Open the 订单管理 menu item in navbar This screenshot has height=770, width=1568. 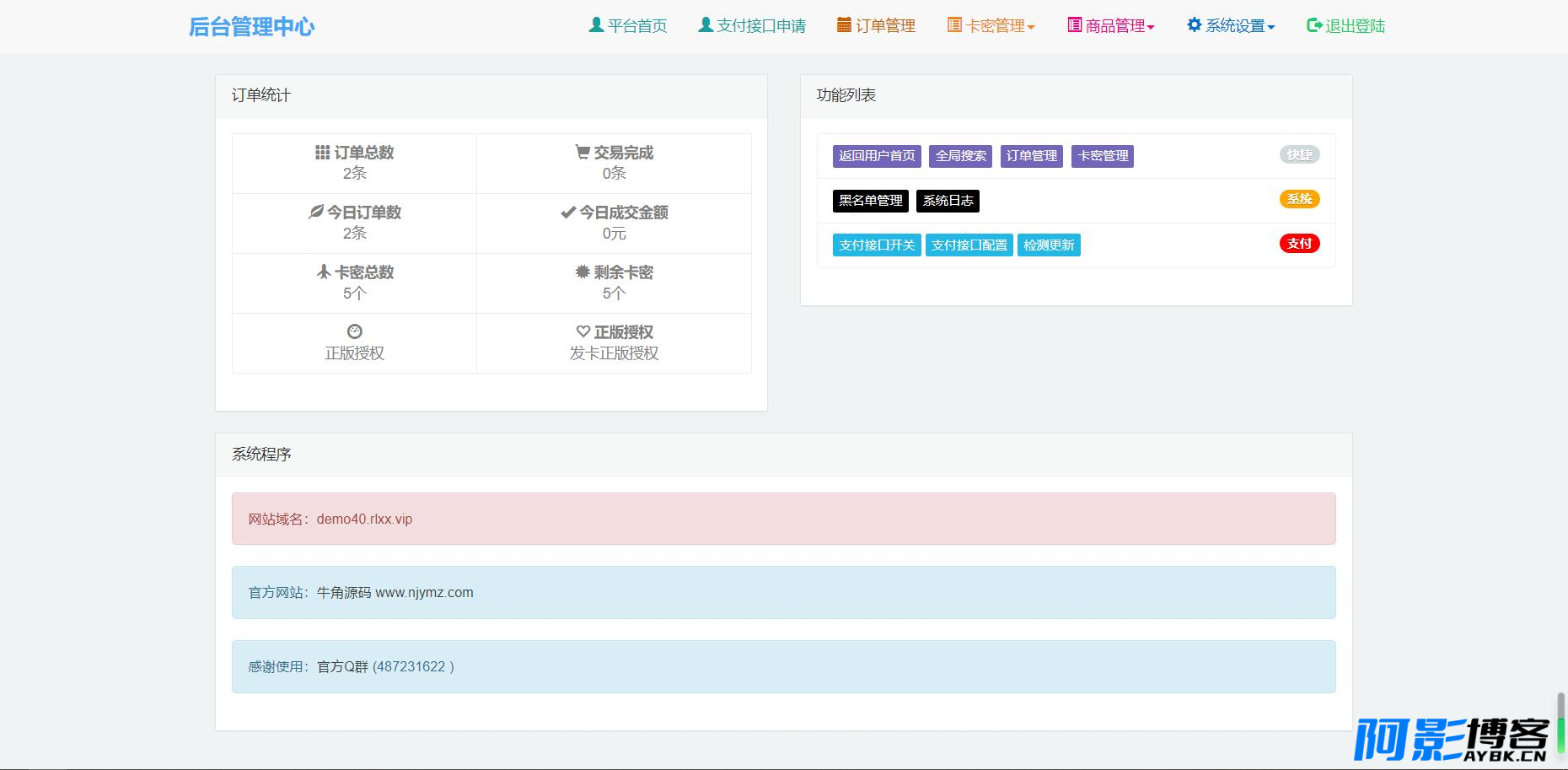pyautogui.click(x=885, y=26)
